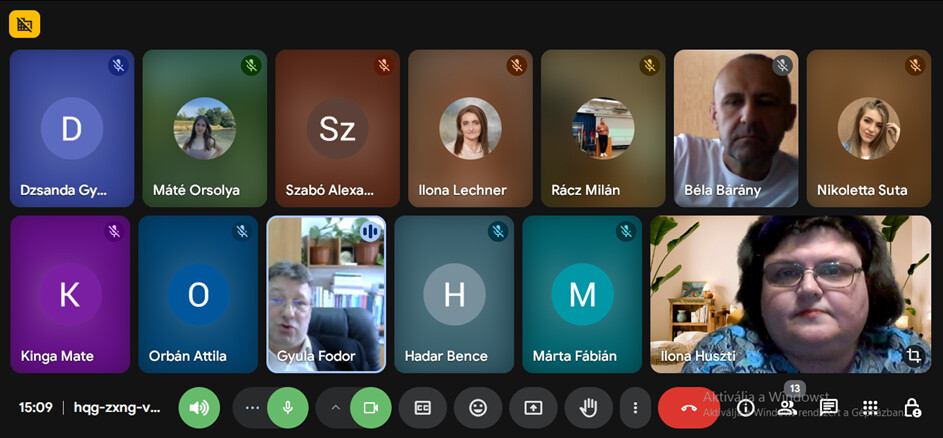Click the crop icon on Ilona Huszti's tile
The image size is (943, 438).
(913, 355)
